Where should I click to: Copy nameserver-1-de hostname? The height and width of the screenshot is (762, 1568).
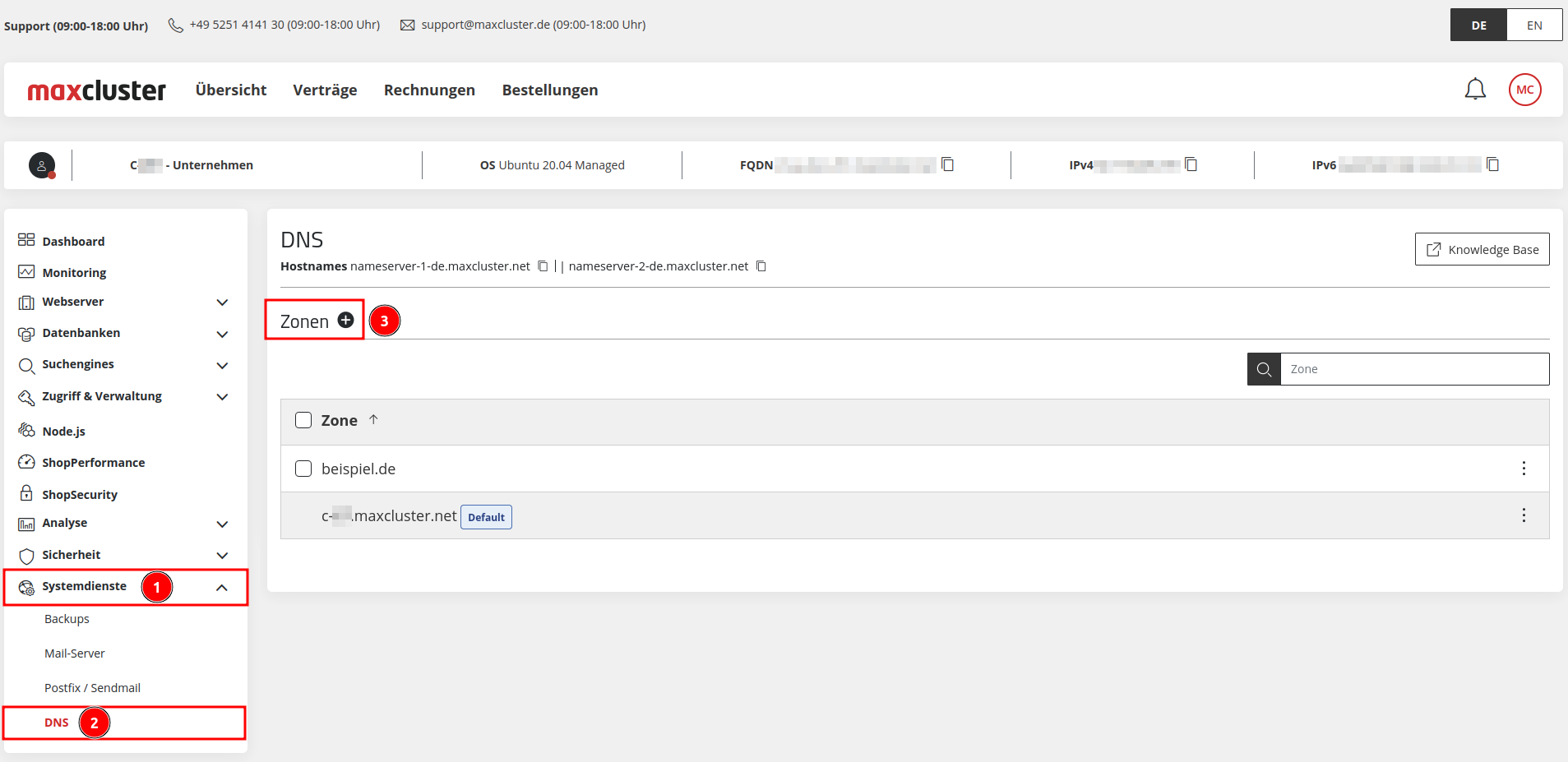pyautogui.click(x=543, y=266)
